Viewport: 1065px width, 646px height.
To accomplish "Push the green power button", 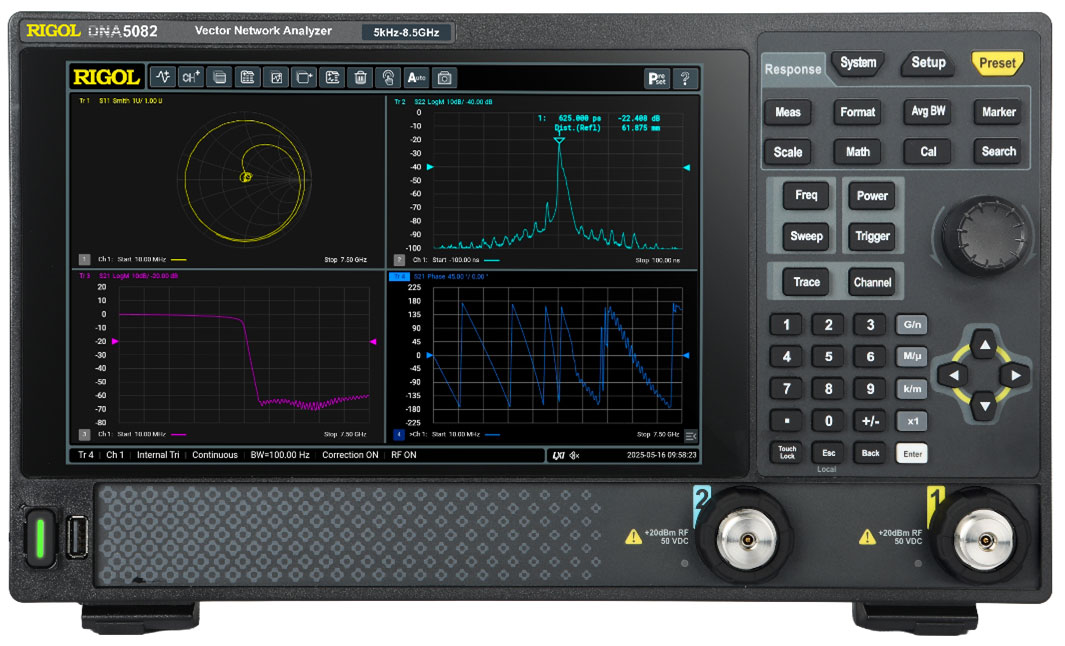I will (39, 537).
